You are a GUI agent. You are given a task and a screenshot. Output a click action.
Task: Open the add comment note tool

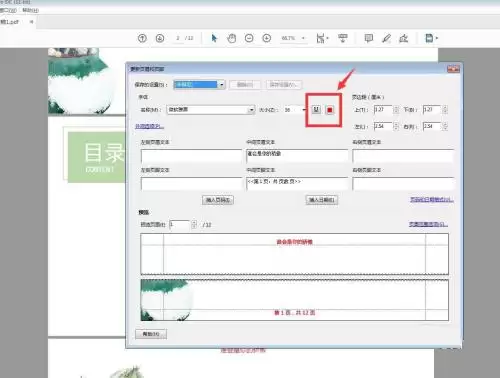pyautogui.click(x=369, y=38)
